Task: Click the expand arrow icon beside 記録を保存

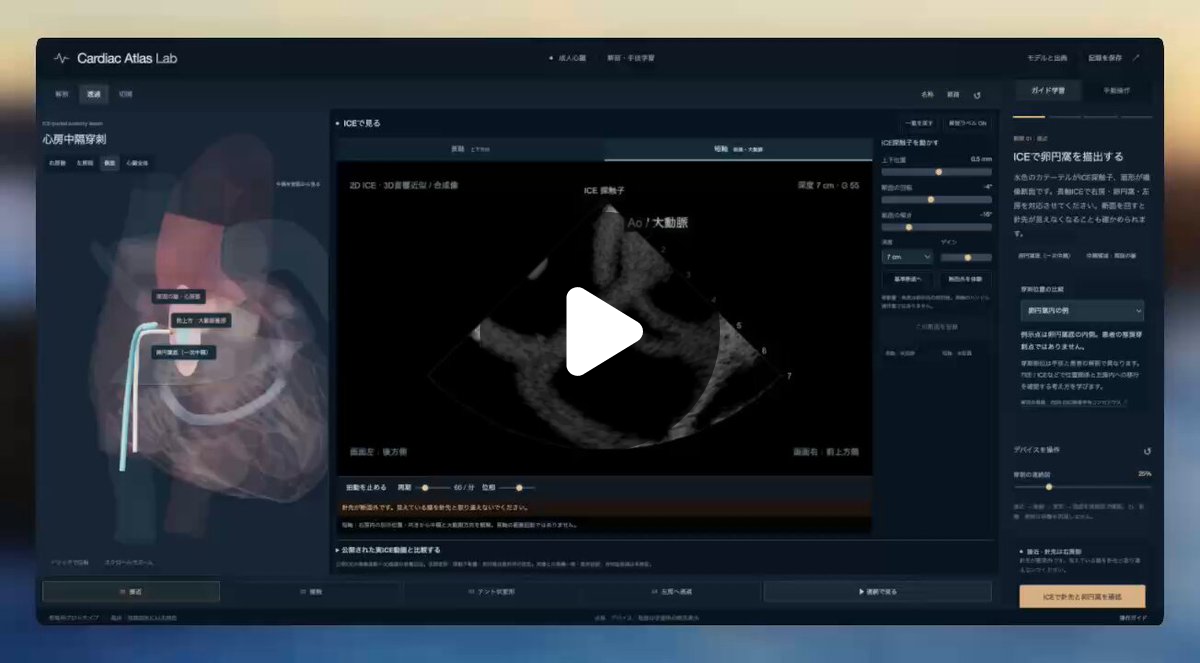Action: pyautogui.click(x=1136, y=58)
